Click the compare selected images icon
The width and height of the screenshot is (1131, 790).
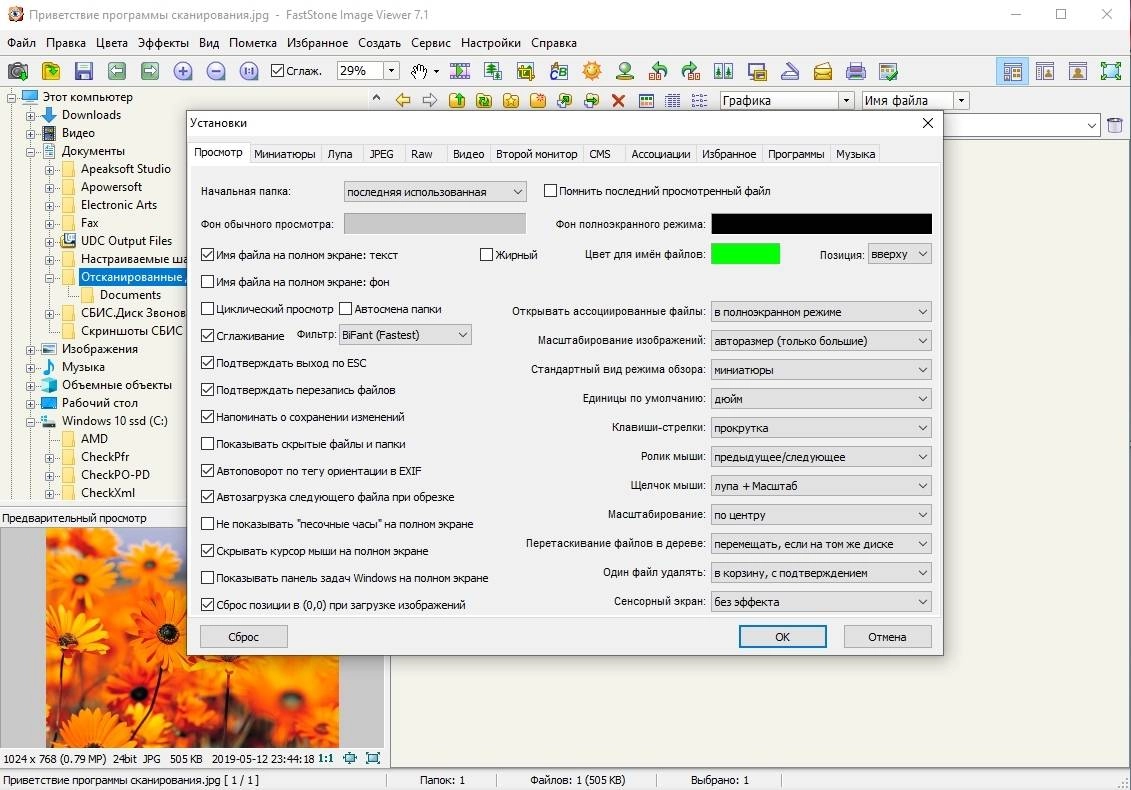pos(723,71)
